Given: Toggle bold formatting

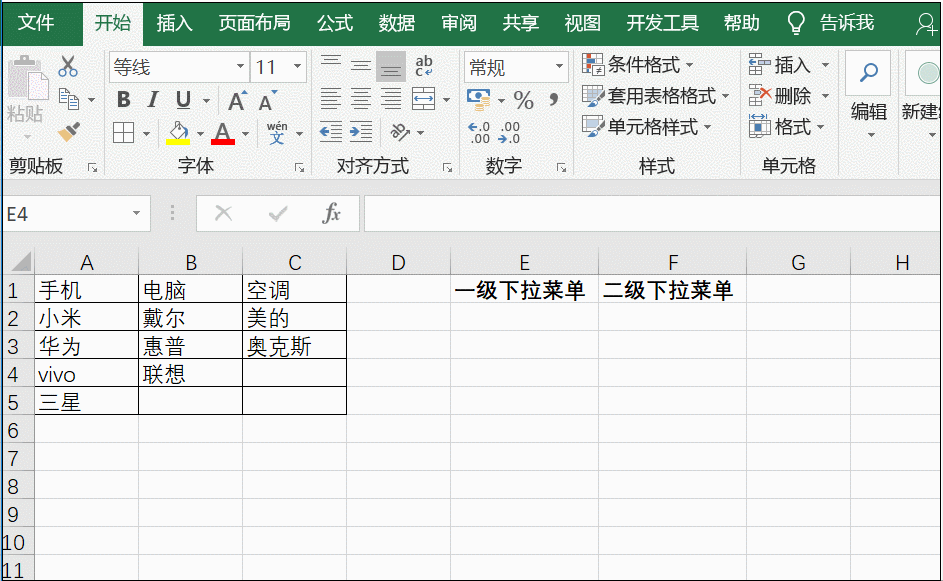Looking at the screenshot, I should (x=123, y=99).
